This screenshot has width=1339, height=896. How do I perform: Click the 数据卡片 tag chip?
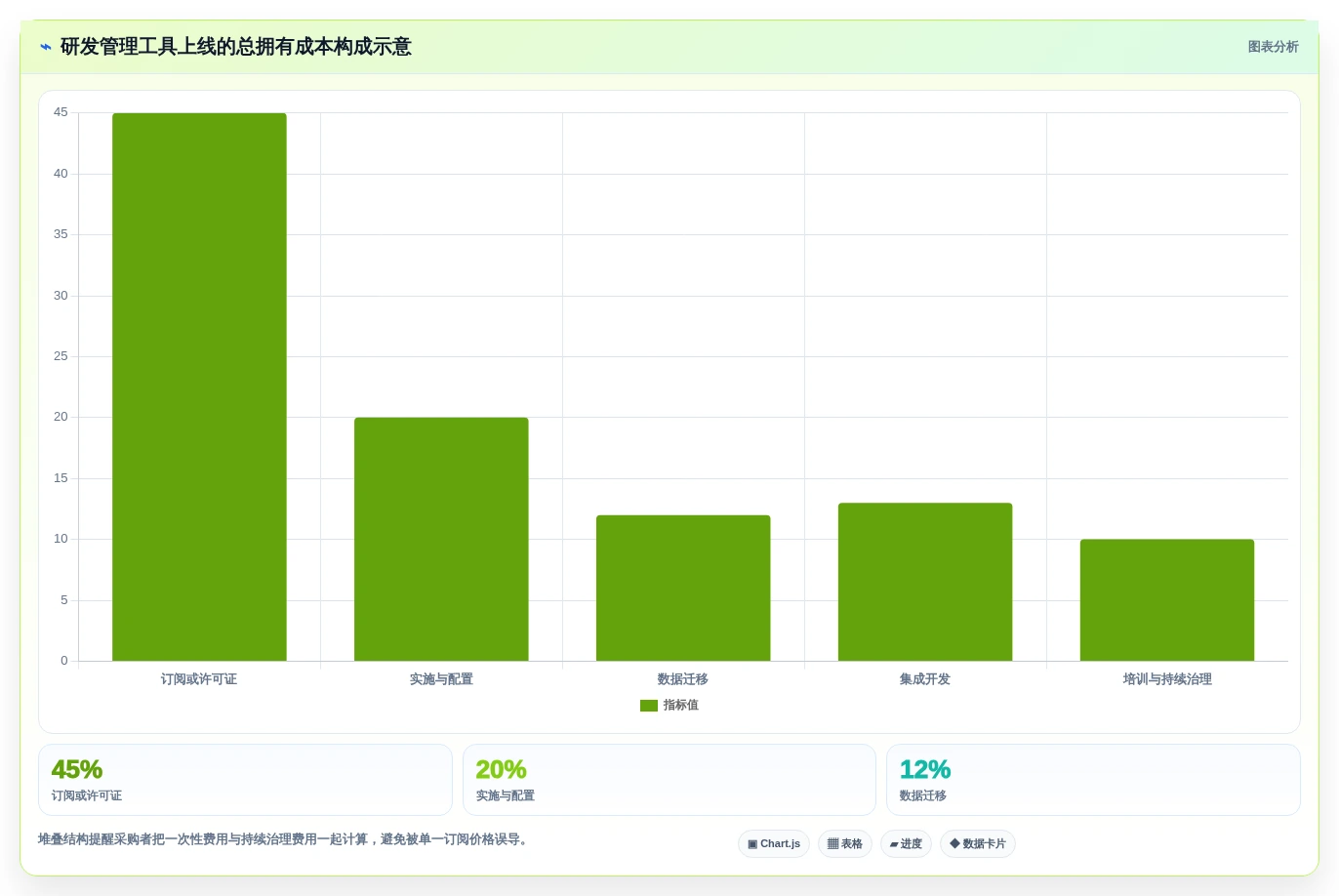[x=978, y=844]
